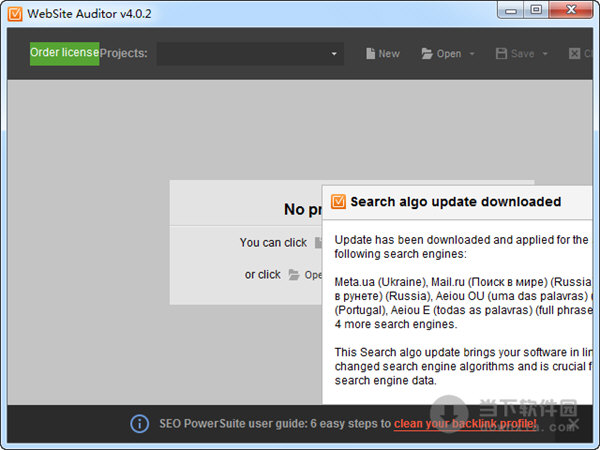Dismiss the bottom user guide banner

pos(574,424)
